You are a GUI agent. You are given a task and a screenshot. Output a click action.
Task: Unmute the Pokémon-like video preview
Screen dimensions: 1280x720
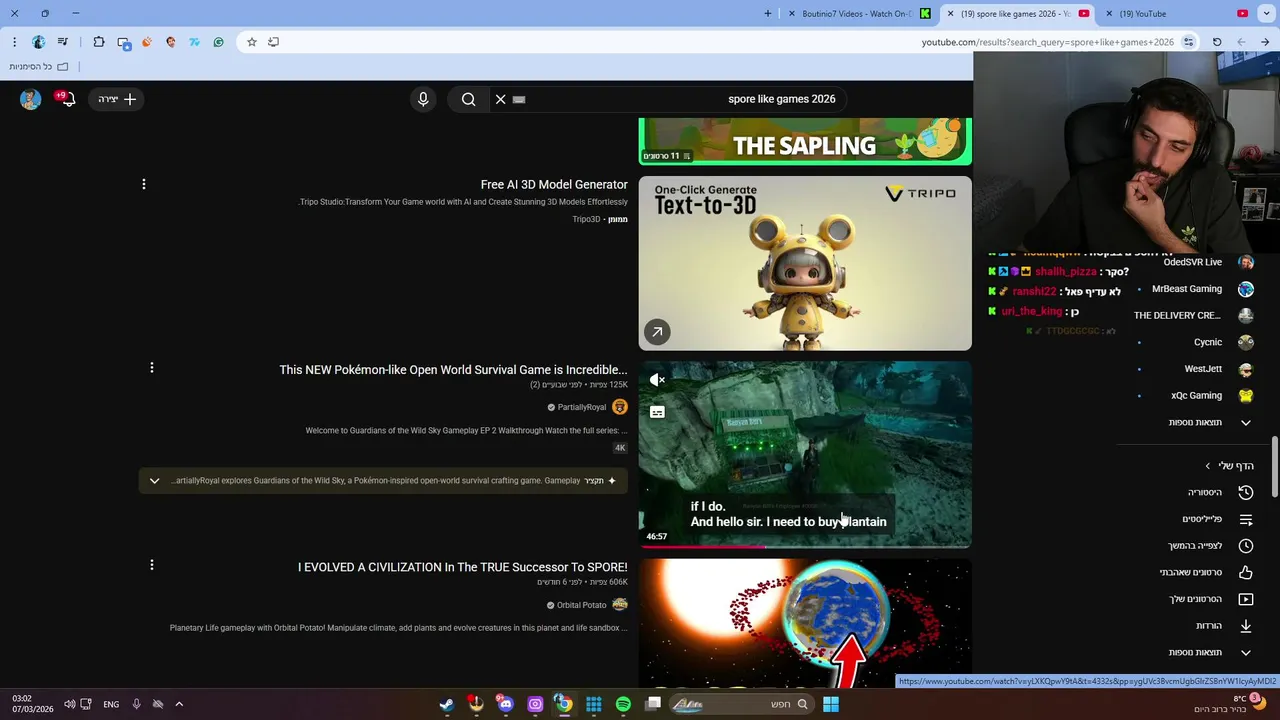pyautogui.click(x=657, y=380)
